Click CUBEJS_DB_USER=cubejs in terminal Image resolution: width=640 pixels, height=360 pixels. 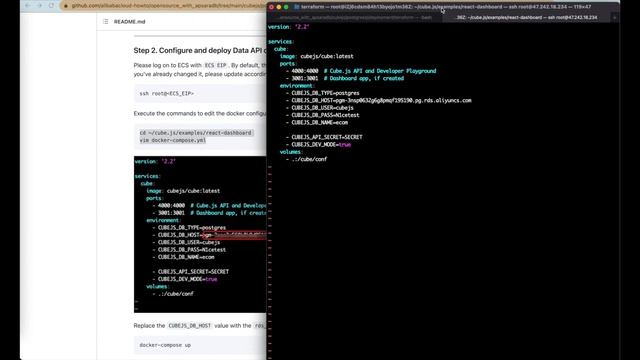(322, 108)
